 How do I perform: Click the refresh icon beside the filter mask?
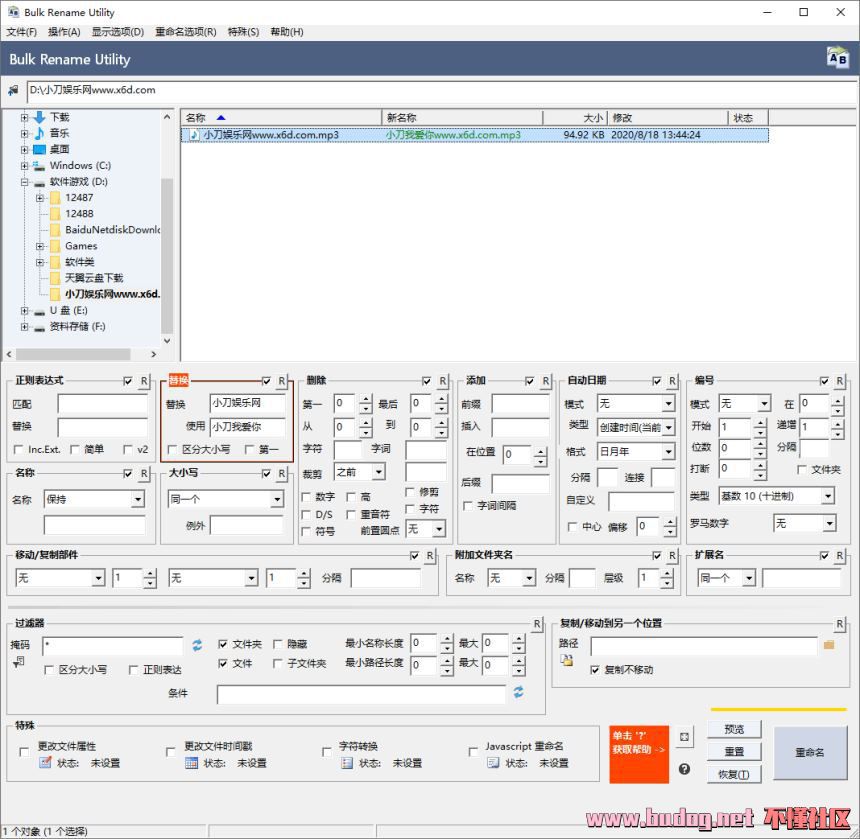[197, 645]
